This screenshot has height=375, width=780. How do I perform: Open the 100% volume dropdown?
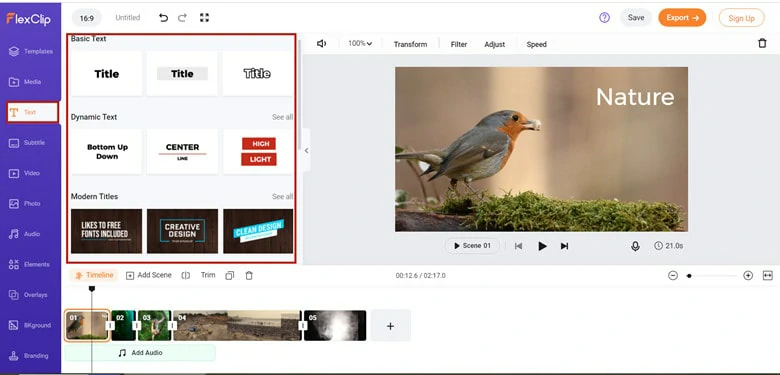click(x=360, y=44)
